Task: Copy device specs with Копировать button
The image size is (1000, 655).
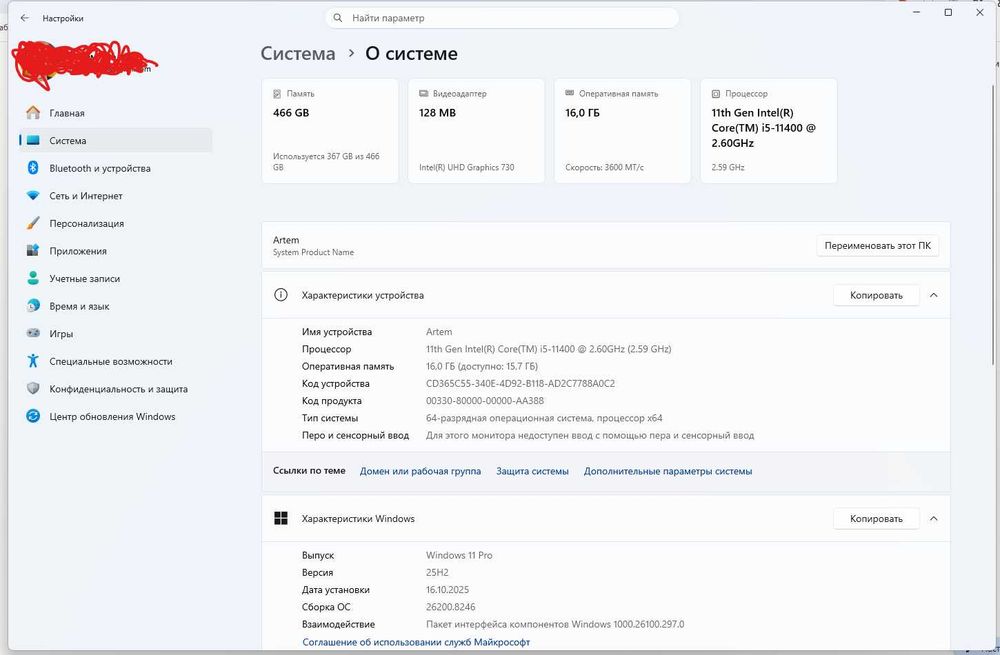Action: pyautogui.click(x=876, y=295)
